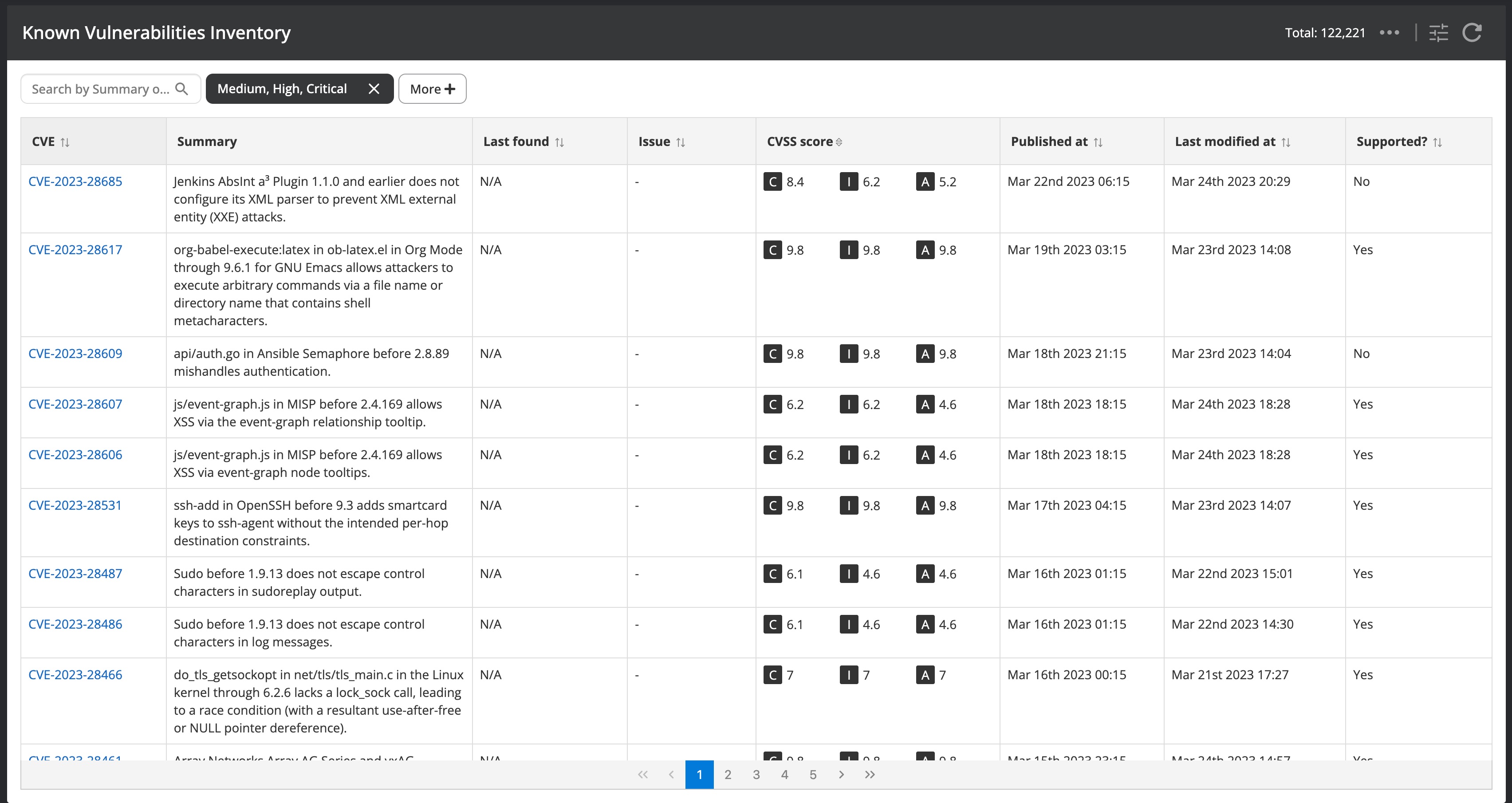Click the More filter button
The height and width of the screenshot is (803, 1512).
[432, 89]
